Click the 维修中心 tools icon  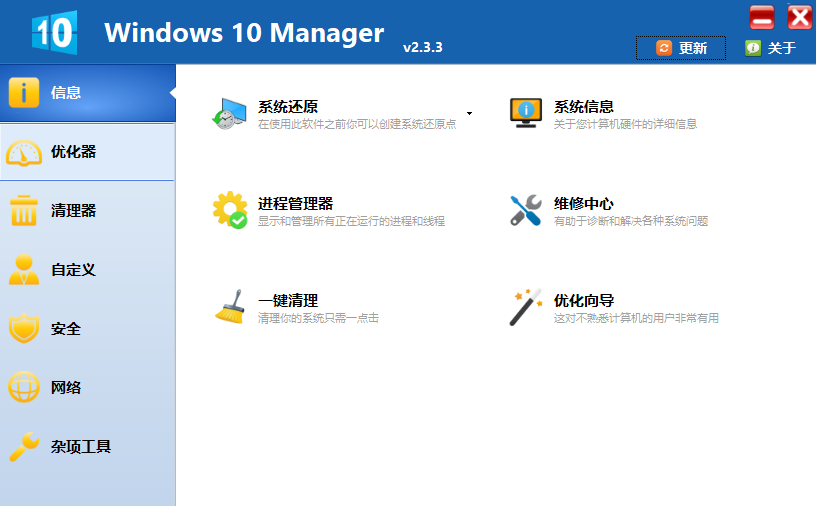pyautogui.click(x=526, y=210)
